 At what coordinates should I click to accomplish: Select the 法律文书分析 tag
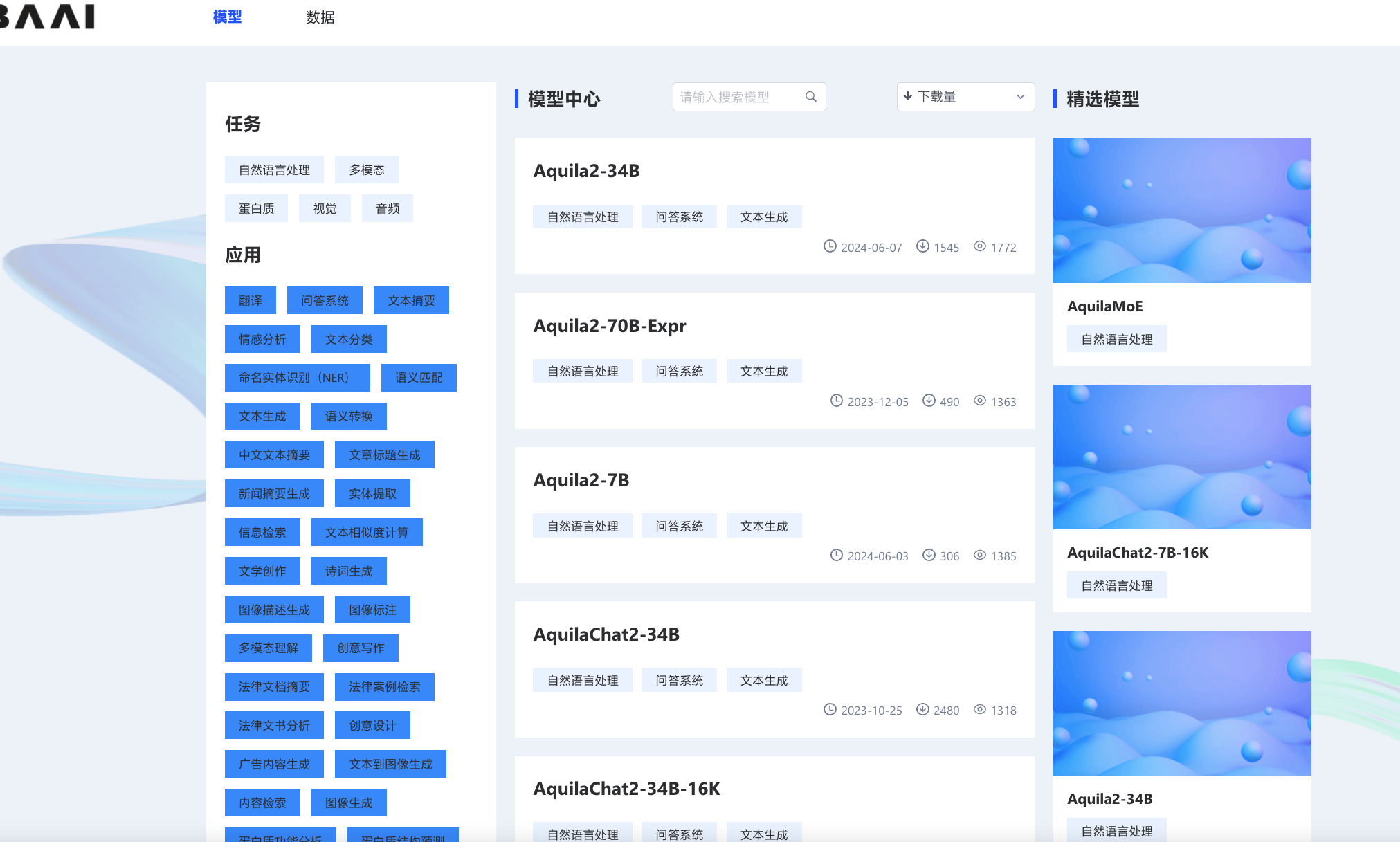pos(274,725)
